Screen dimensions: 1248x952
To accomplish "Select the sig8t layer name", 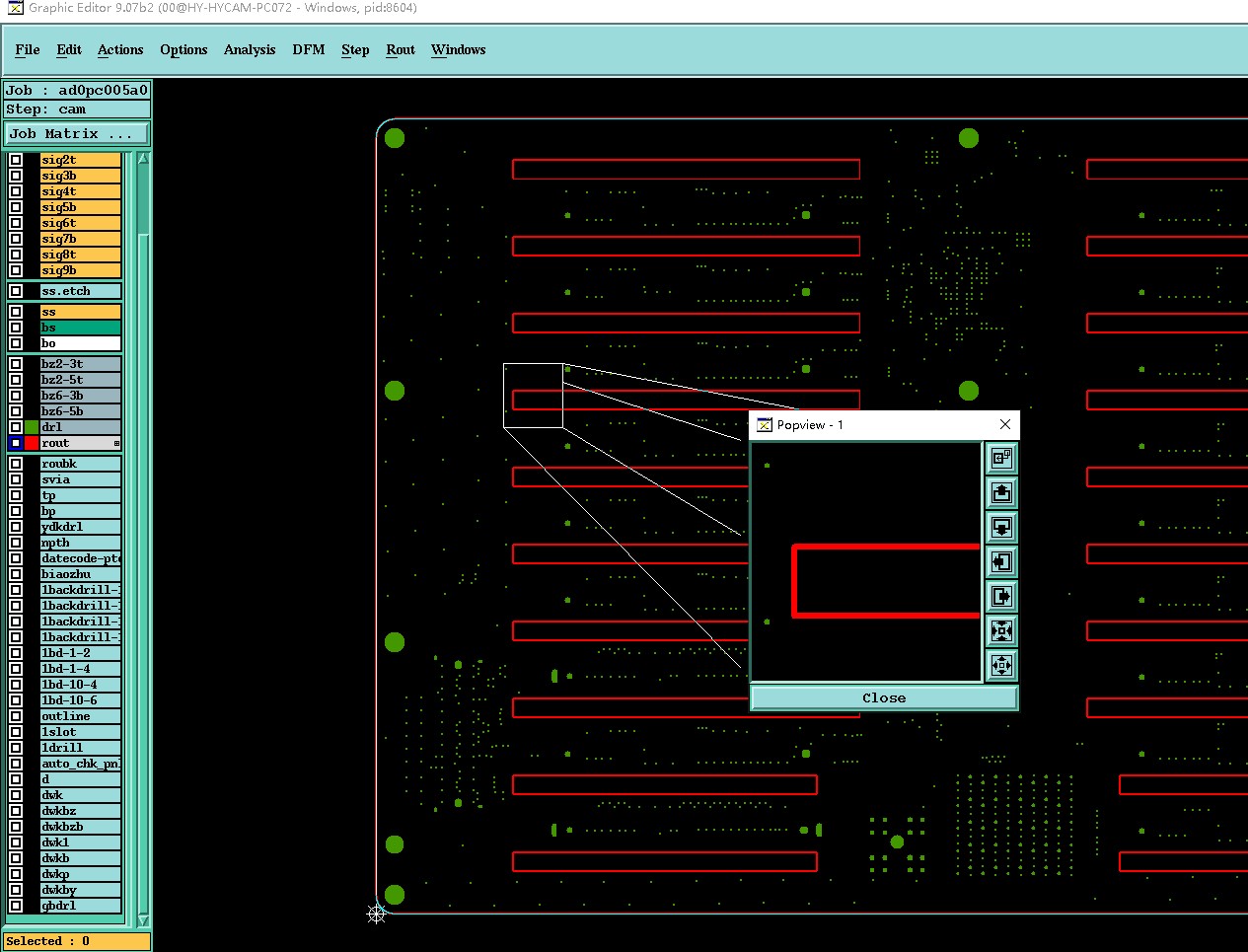I will tap(80, 255).
